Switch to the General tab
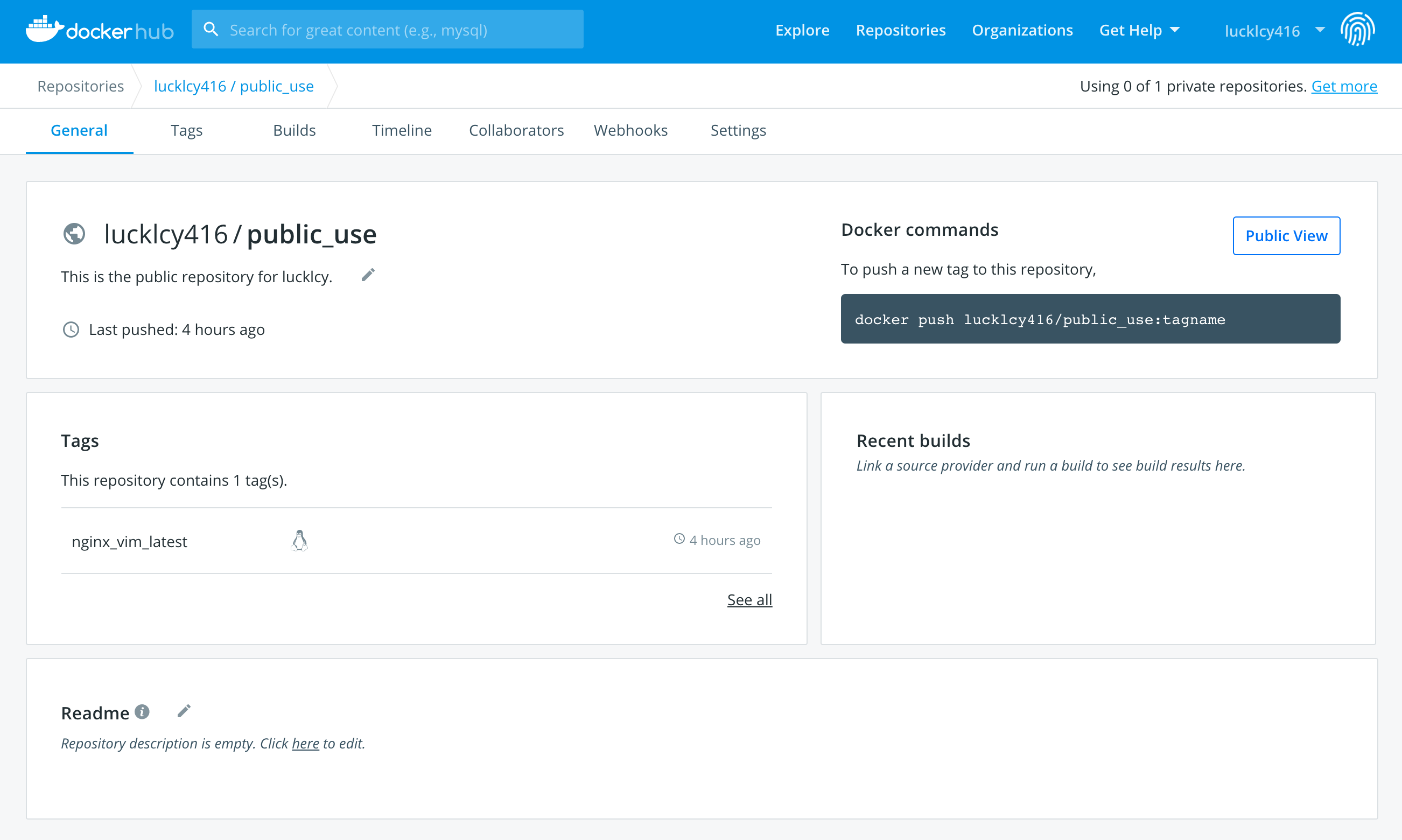This screenshot has width=1402, height=840. point(79,130)
